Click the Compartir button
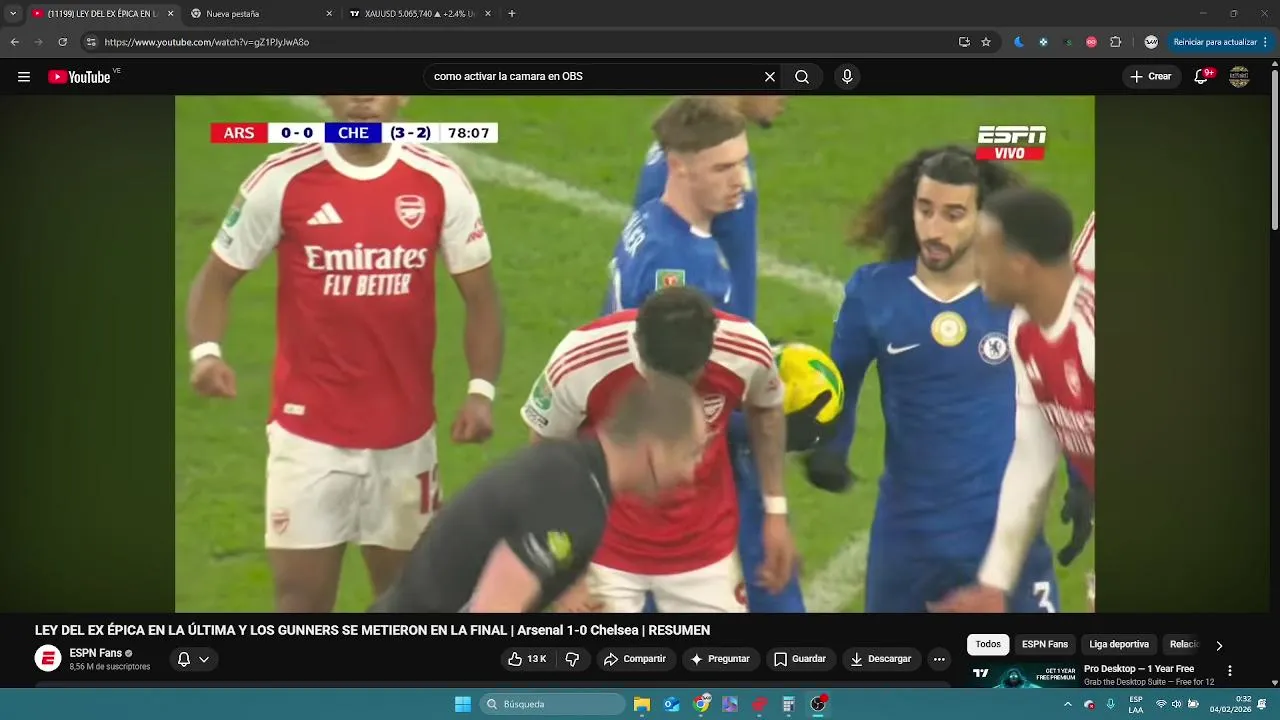The image size is (1280, 720). 635,659
